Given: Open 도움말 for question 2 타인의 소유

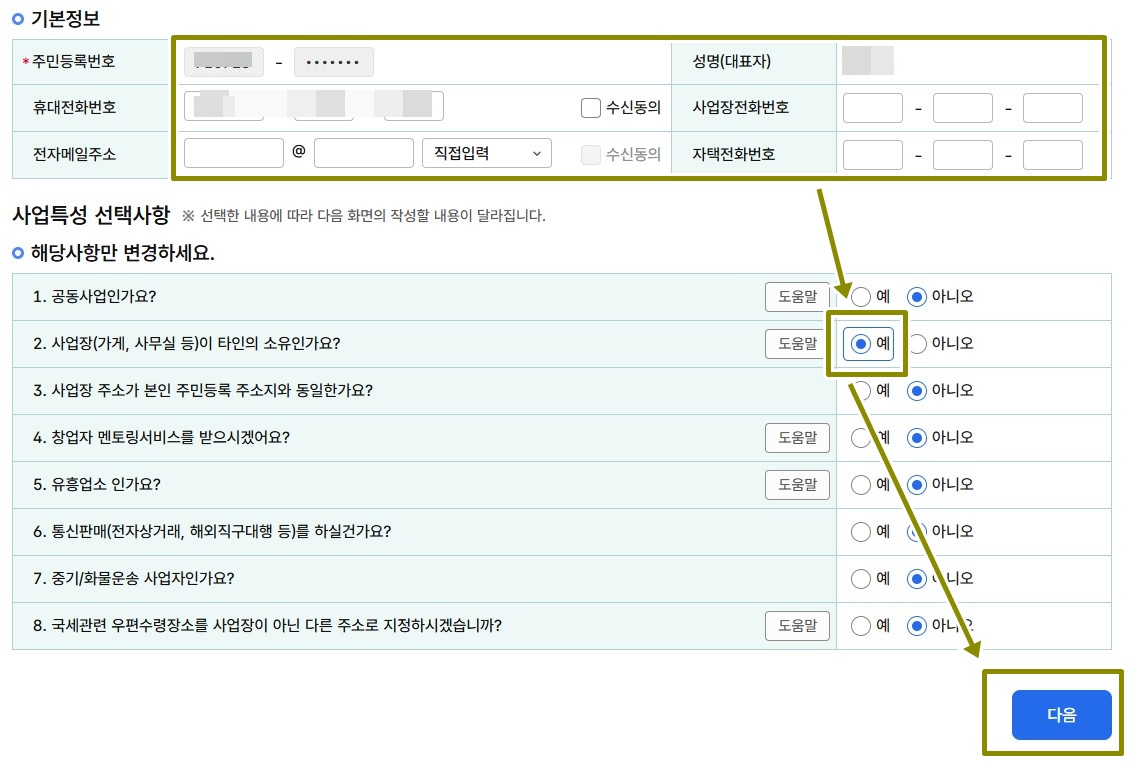Looking at the screenshot, I should 797,343.
